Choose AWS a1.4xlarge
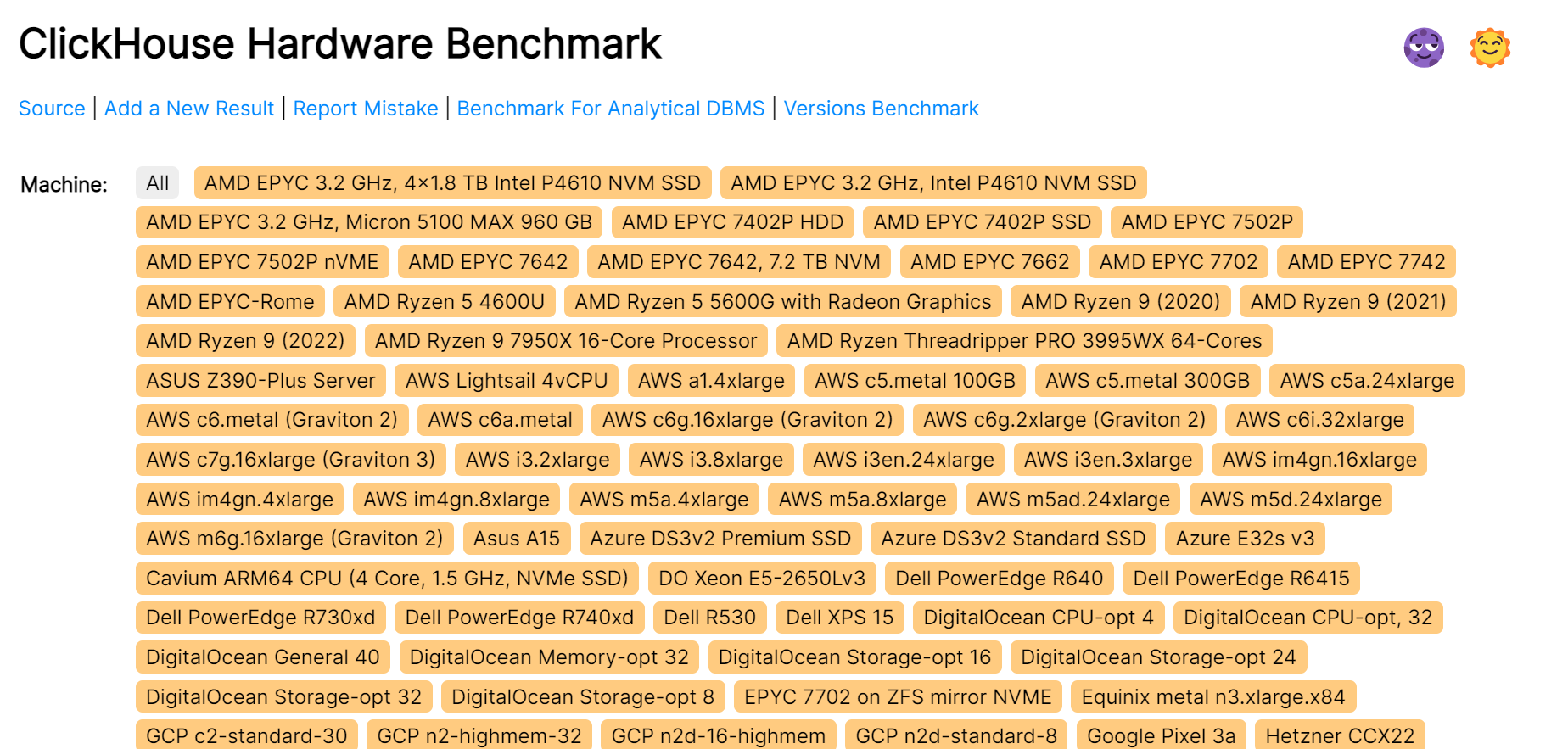The width and height of the screenshot is (1568, 749). (712, 381)
